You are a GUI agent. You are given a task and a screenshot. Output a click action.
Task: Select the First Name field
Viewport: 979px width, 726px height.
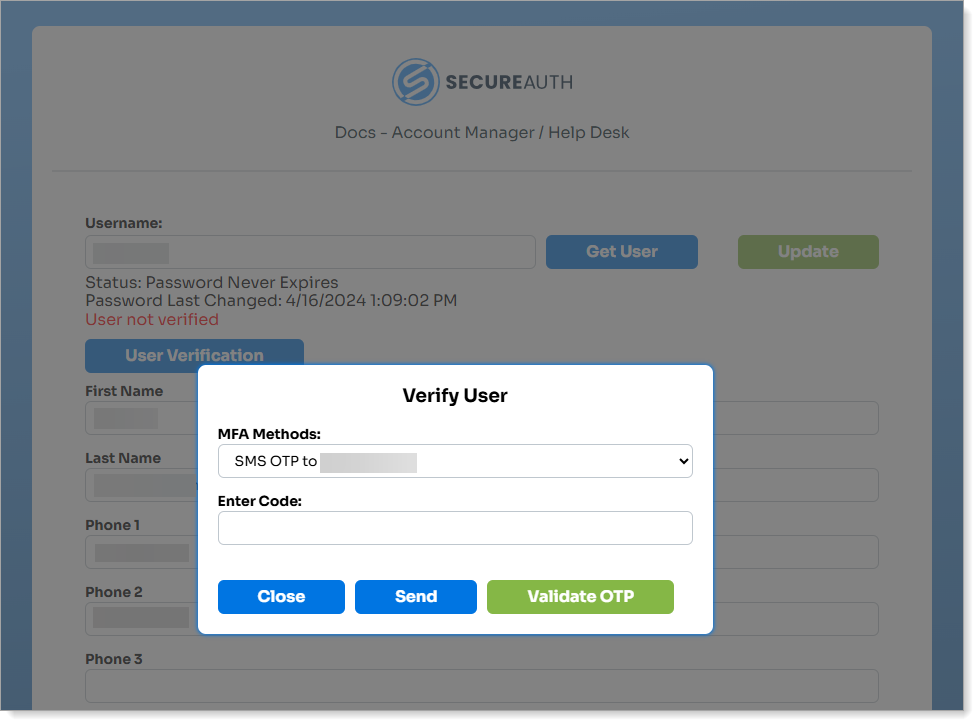pyautogui.click(x=140, y=418)
